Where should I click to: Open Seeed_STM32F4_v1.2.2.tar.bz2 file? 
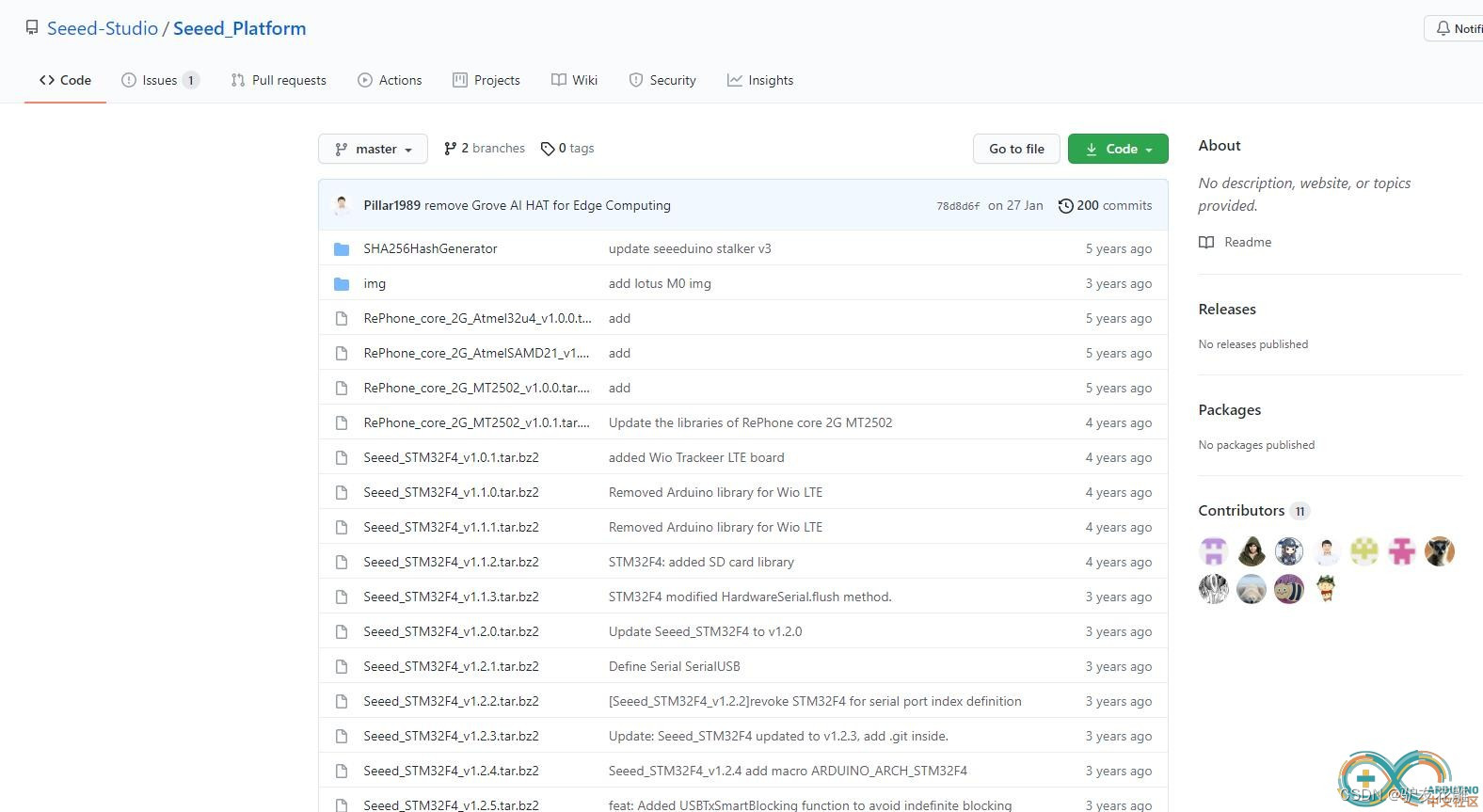point(451,701)
